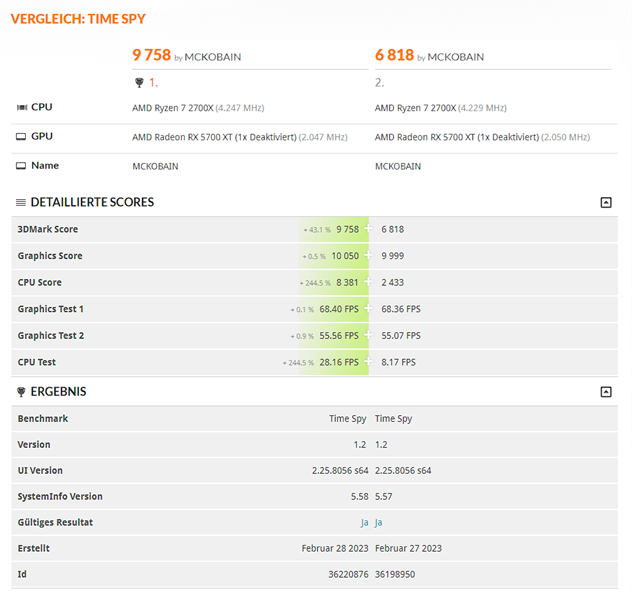The width and height of the screenshot is (632, 593).
Task: Click the Ergebnis heading text
Action: click(58, 391)
